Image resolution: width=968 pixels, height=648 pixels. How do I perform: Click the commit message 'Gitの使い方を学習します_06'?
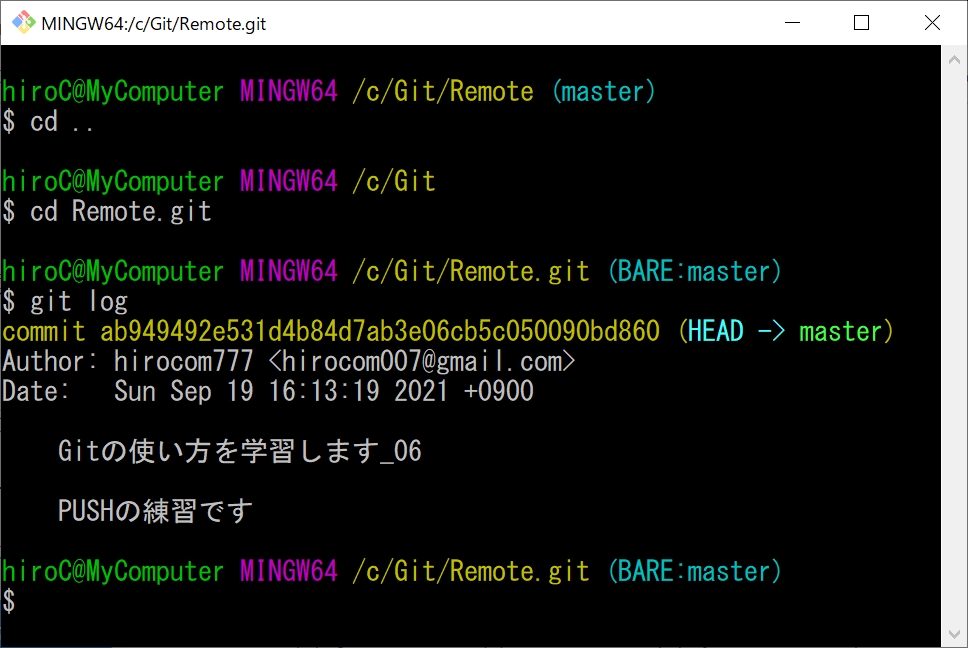click(240, 451)
